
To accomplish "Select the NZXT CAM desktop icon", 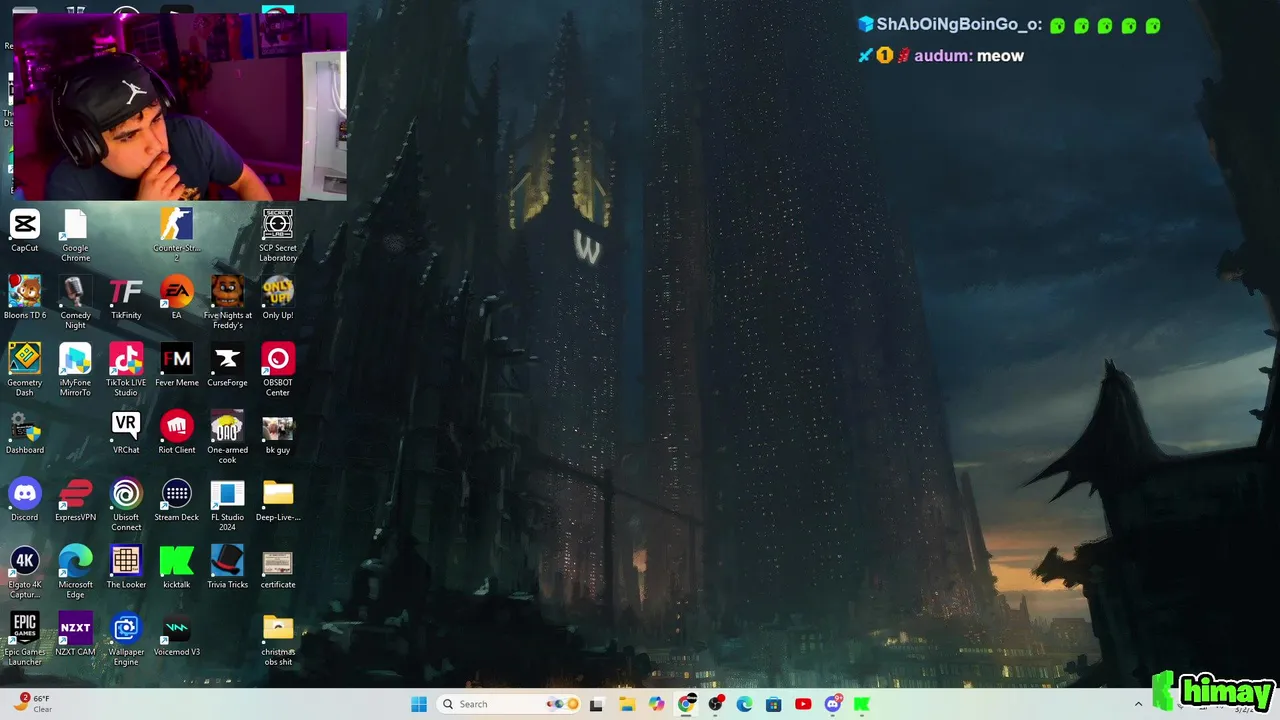I will tap(75, 634).
